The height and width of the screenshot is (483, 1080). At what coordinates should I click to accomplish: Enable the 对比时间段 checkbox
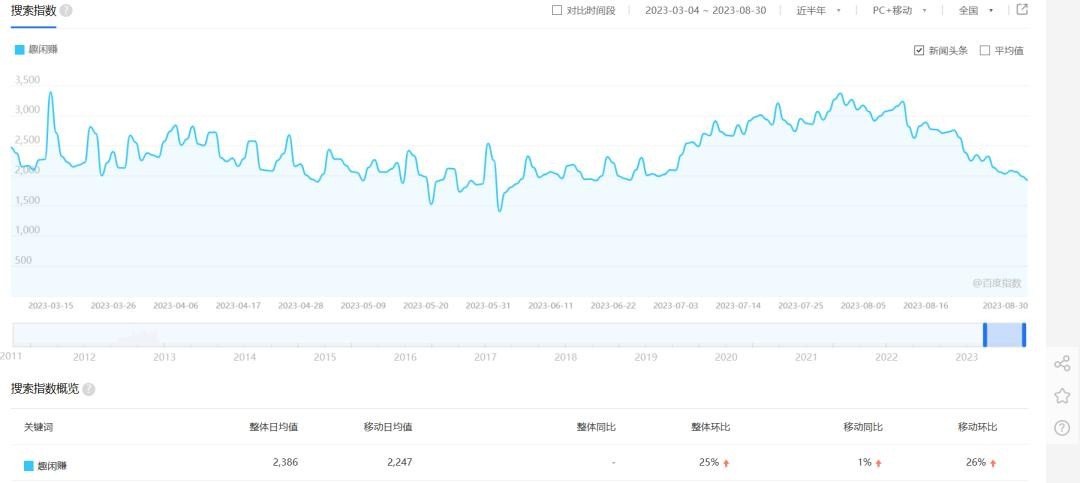pos(557,11)
